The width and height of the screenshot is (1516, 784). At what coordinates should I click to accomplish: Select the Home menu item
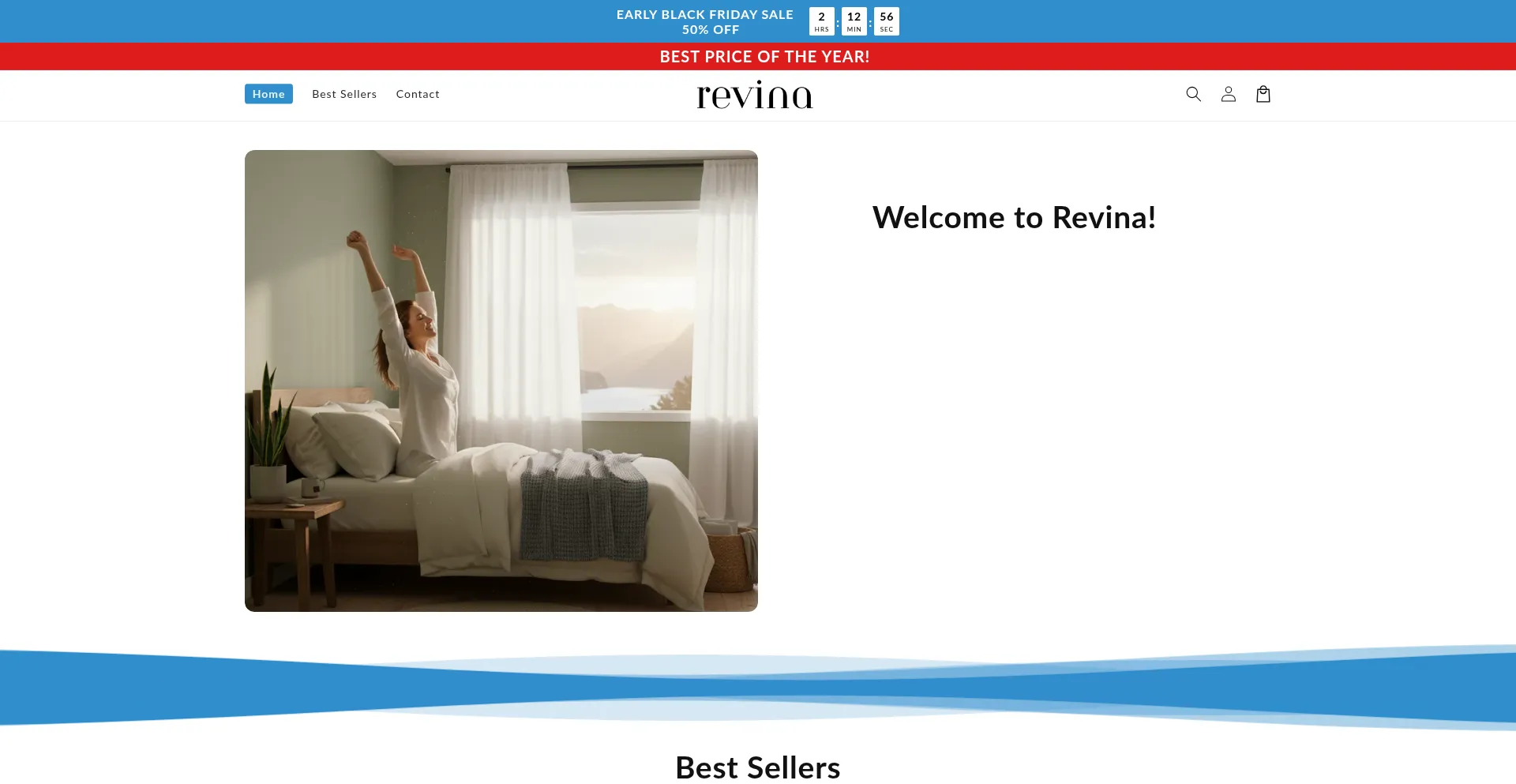pos(268,94)
